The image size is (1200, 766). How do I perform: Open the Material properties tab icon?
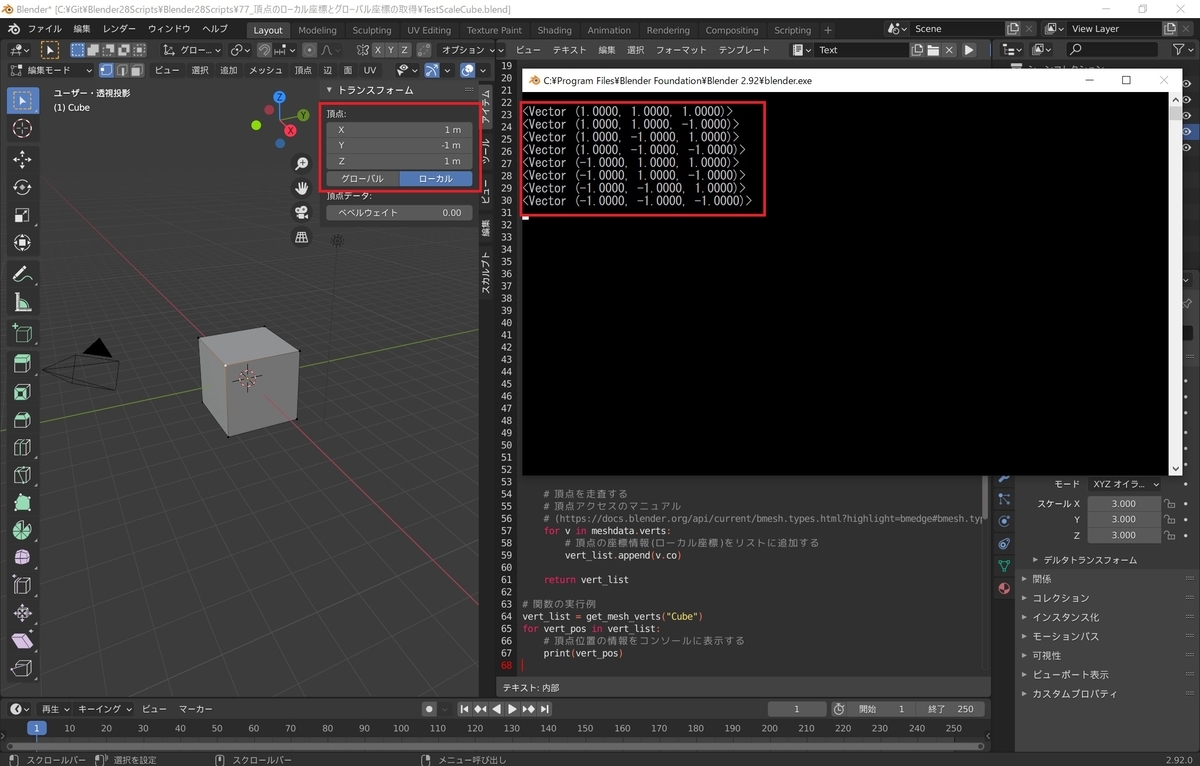coord(1004,588)
